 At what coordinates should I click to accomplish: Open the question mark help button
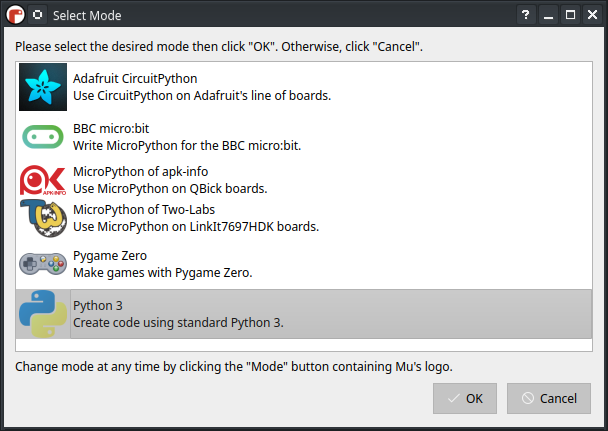[x=526, y=15]
